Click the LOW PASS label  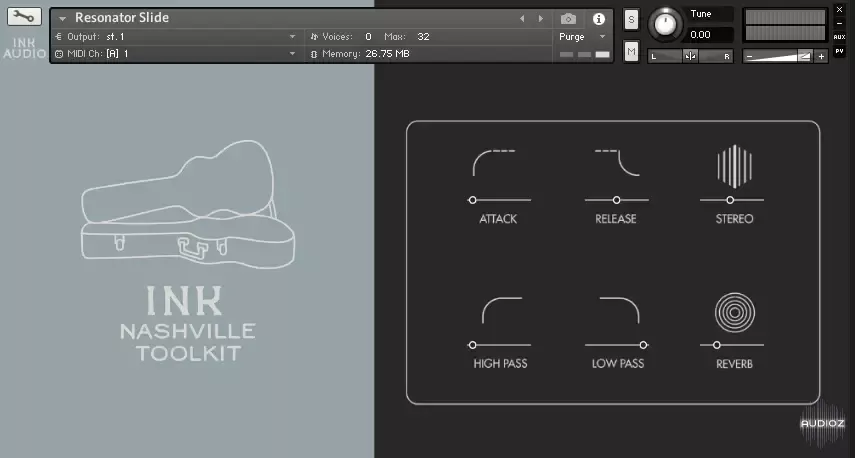click(x=618, y=364)
